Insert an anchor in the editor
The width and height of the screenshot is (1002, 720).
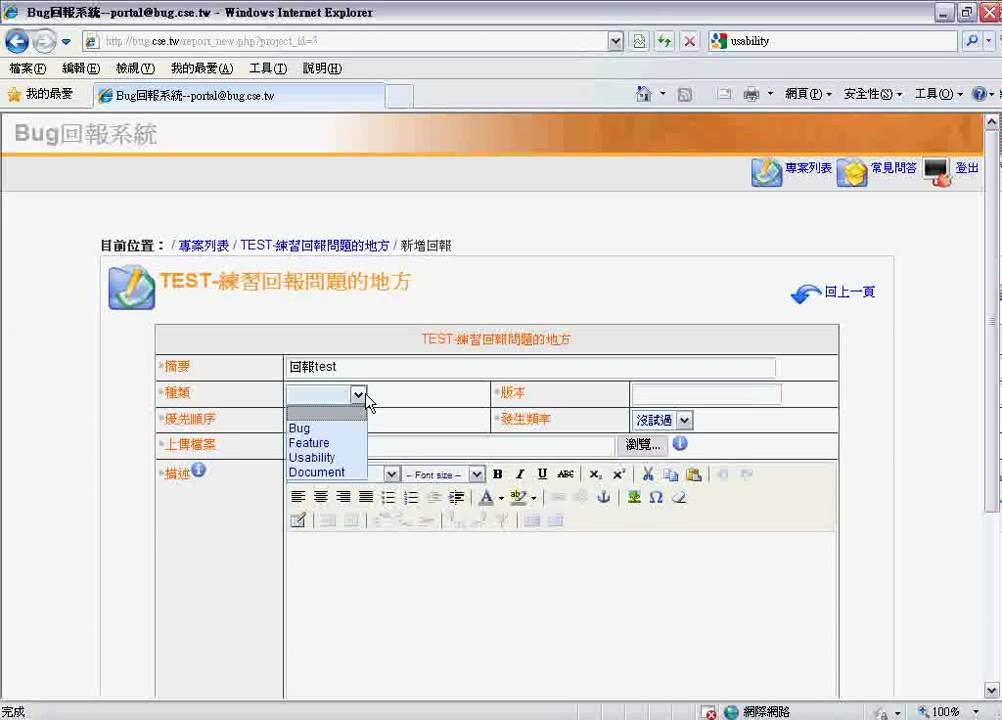[x=603, y=497]
